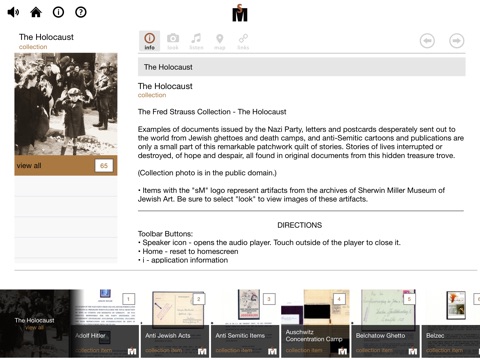Open the help question mark icon

click(81, 12)
